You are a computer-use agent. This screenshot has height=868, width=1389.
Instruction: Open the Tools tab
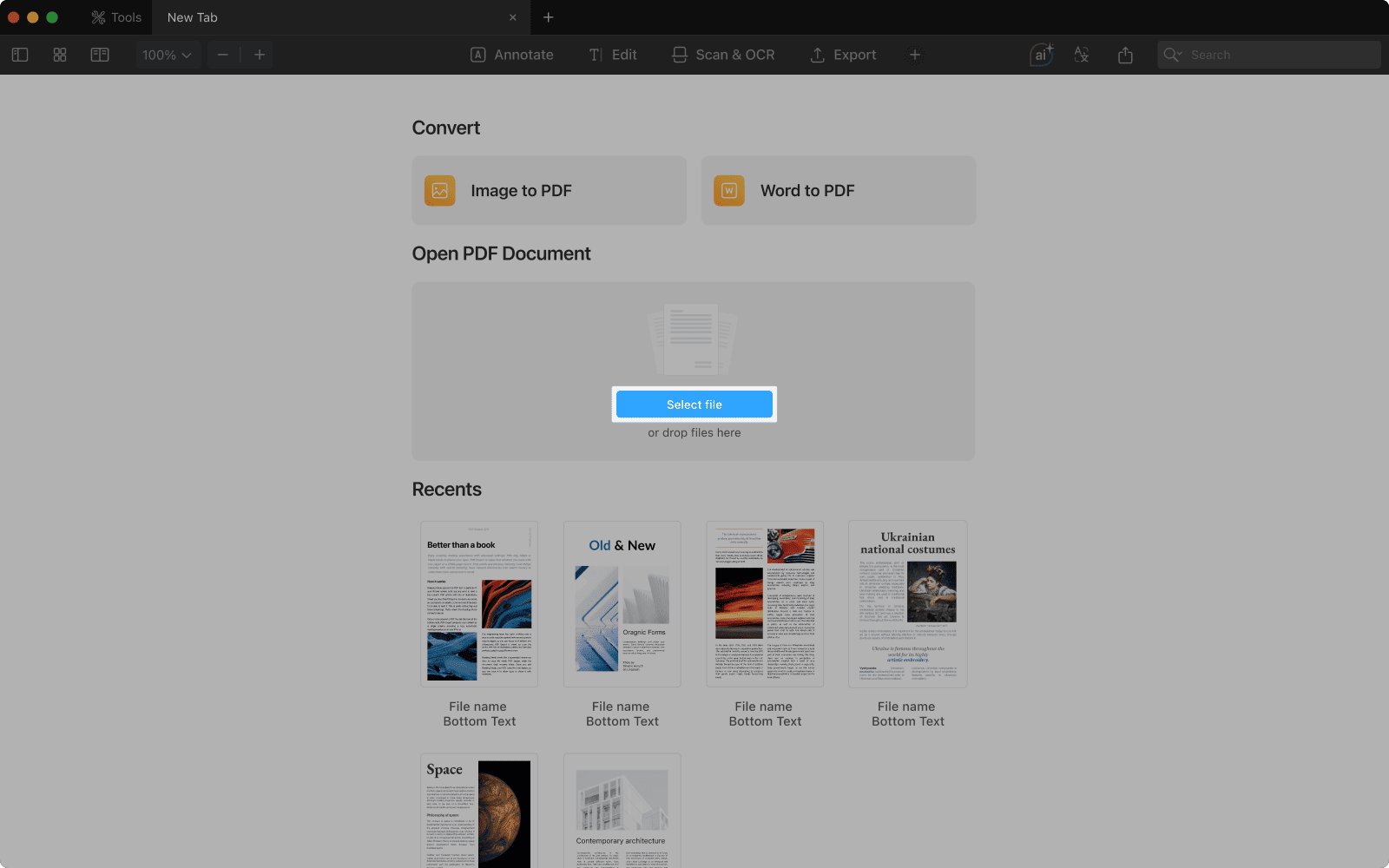[x=116, y=17]
